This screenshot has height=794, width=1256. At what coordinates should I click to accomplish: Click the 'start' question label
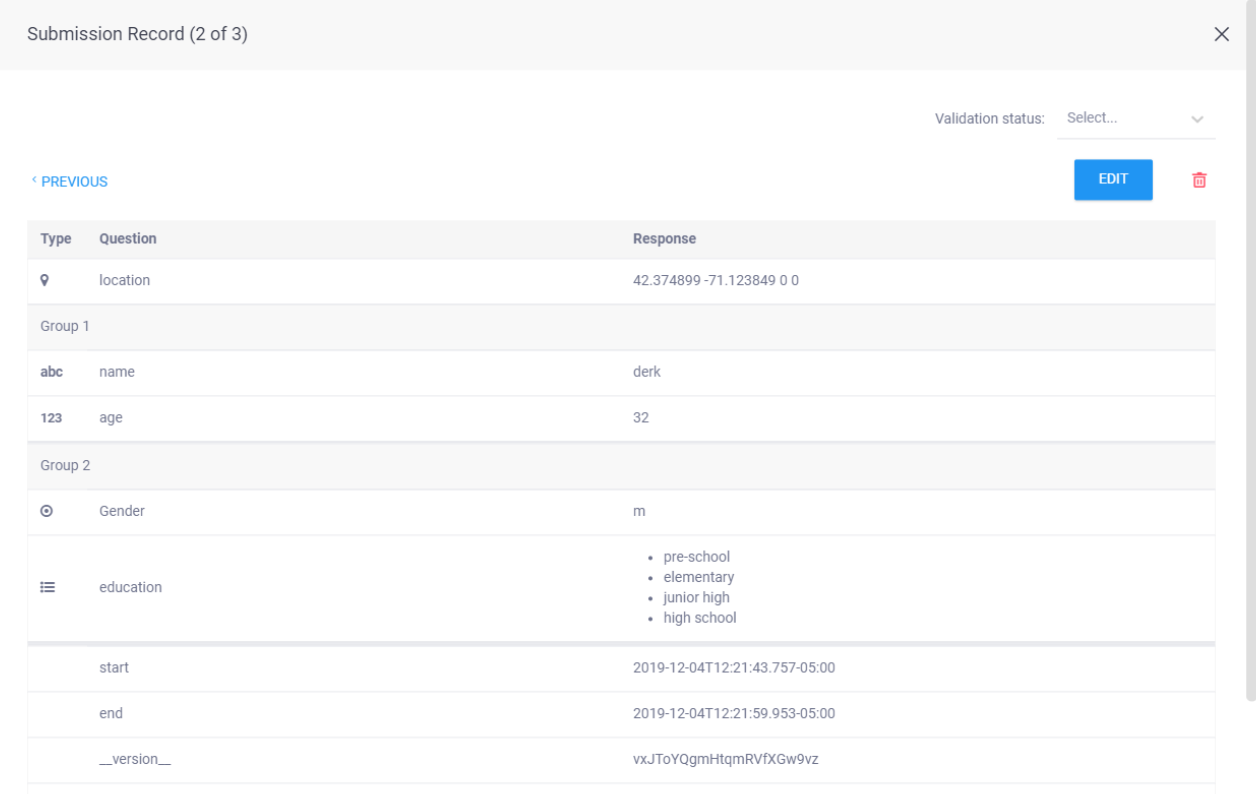tap(114, 668)
